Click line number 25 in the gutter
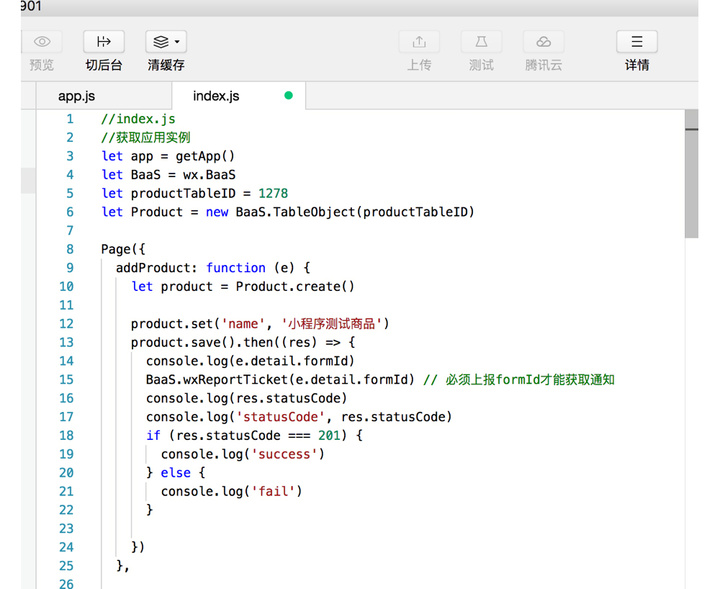 coord(66,566)
